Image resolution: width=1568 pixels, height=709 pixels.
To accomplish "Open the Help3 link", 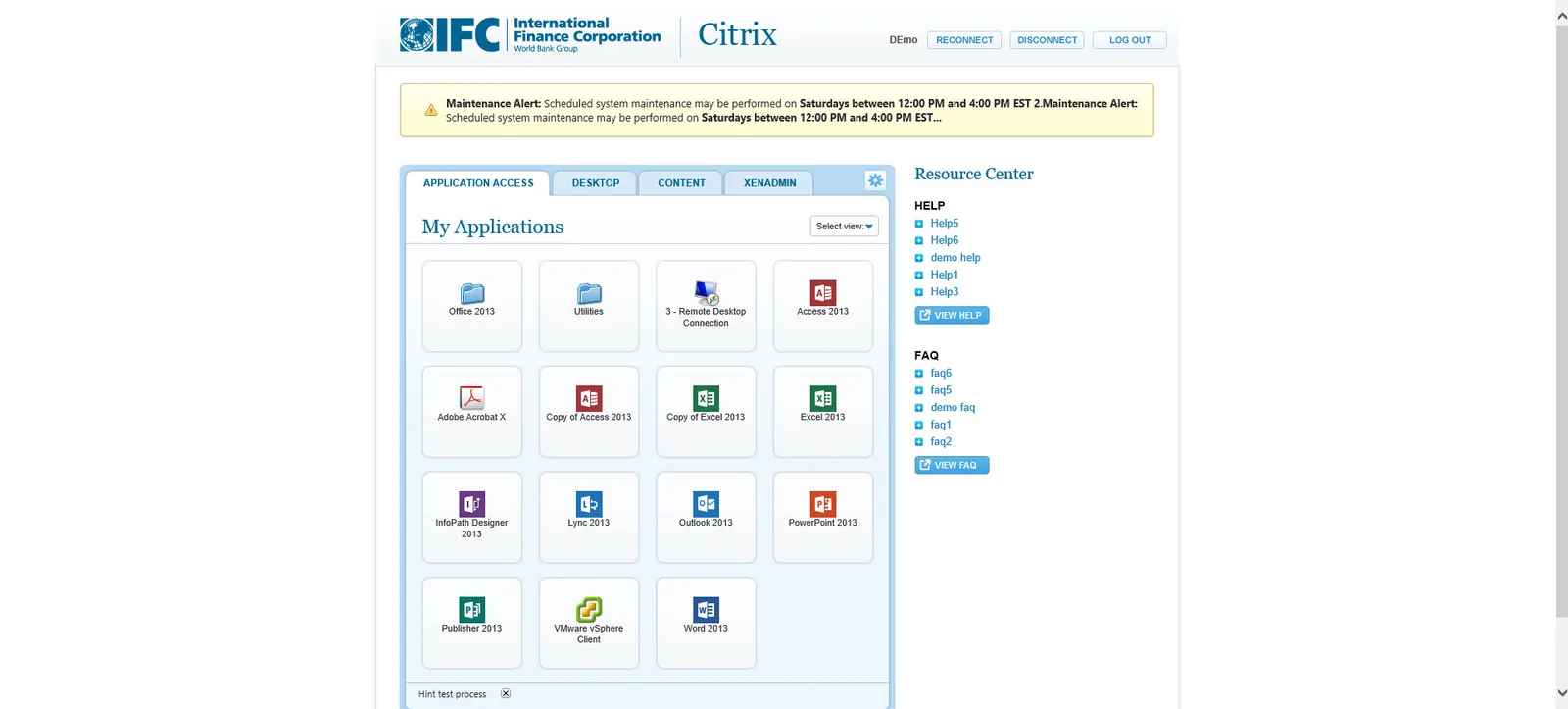I will (945, 292).
